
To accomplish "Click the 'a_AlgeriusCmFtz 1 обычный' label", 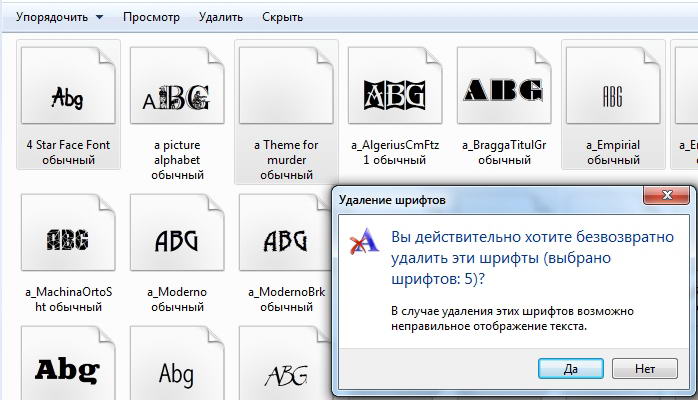I will pyautogui.click(x=395, y=152).
